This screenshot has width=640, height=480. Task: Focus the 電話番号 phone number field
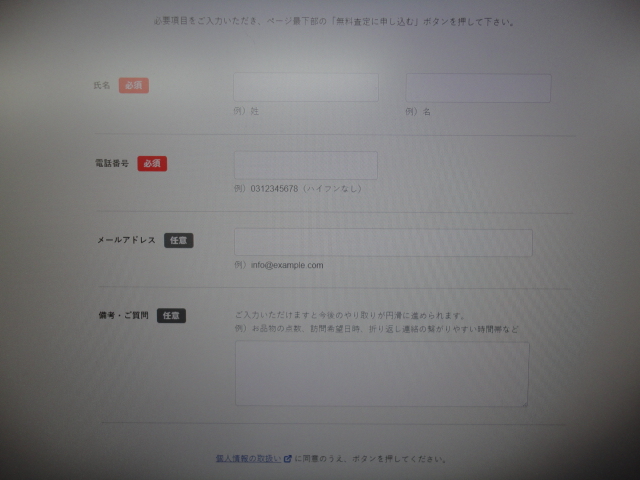click(x=306, y=165)
